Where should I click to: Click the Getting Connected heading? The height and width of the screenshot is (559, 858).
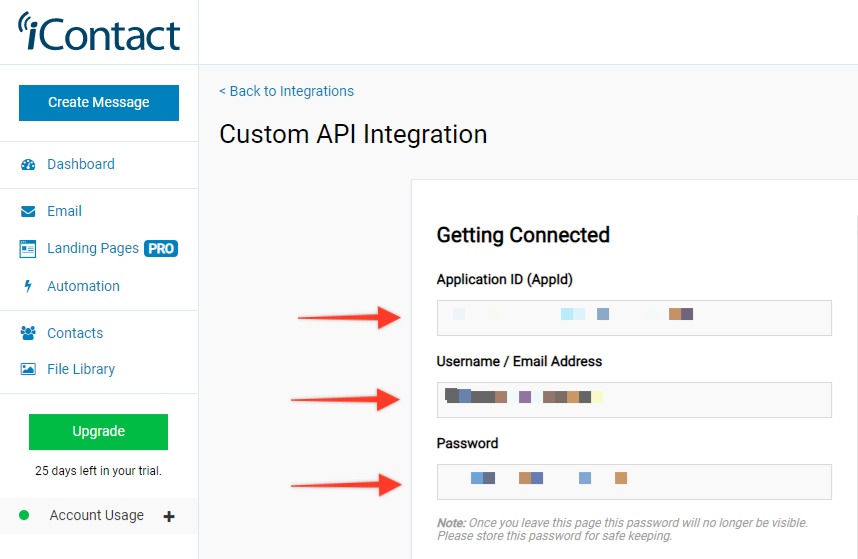(x=523, y=235)
